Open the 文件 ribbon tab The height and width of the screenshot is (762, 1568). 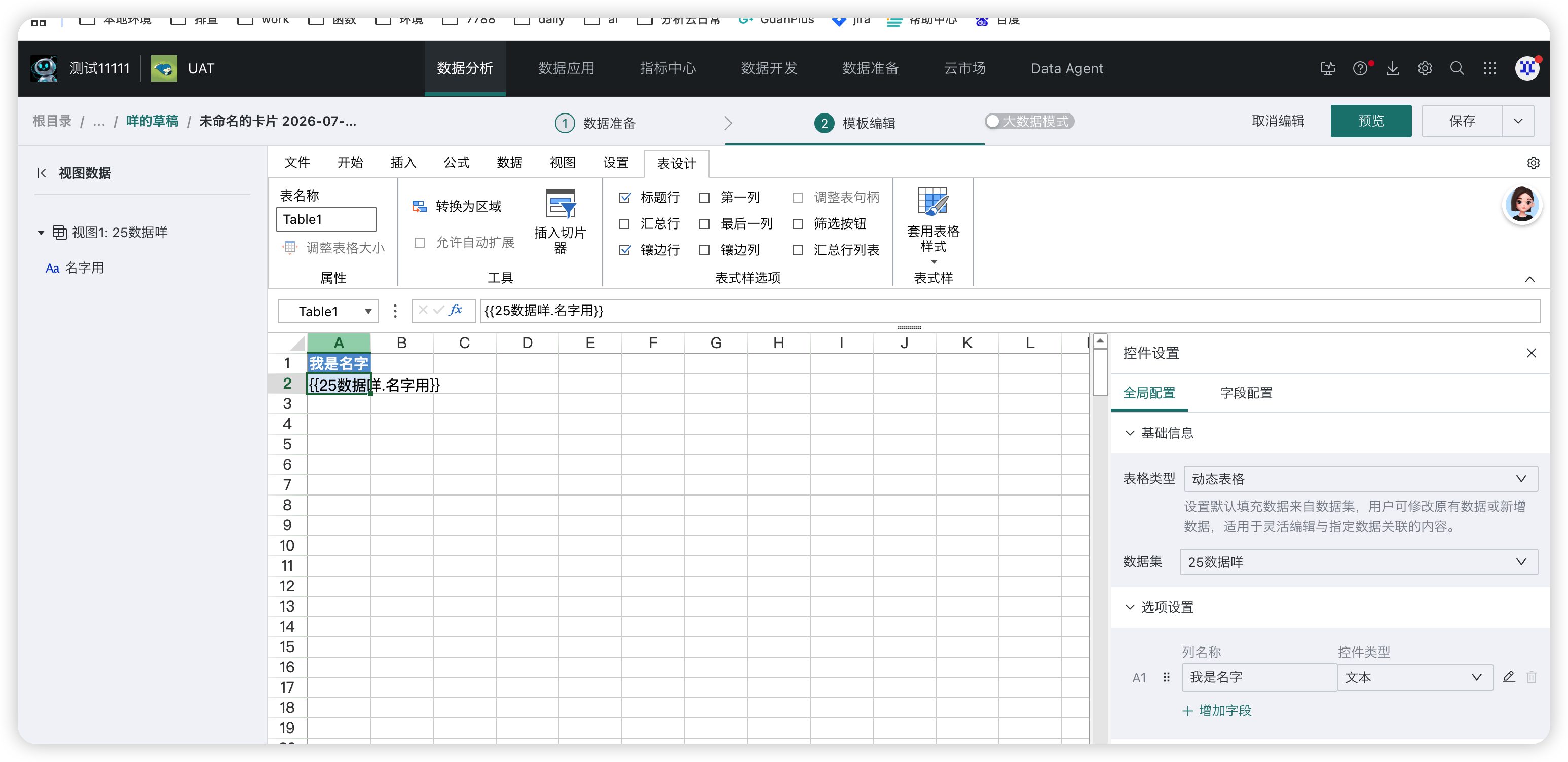pos(297,163)
